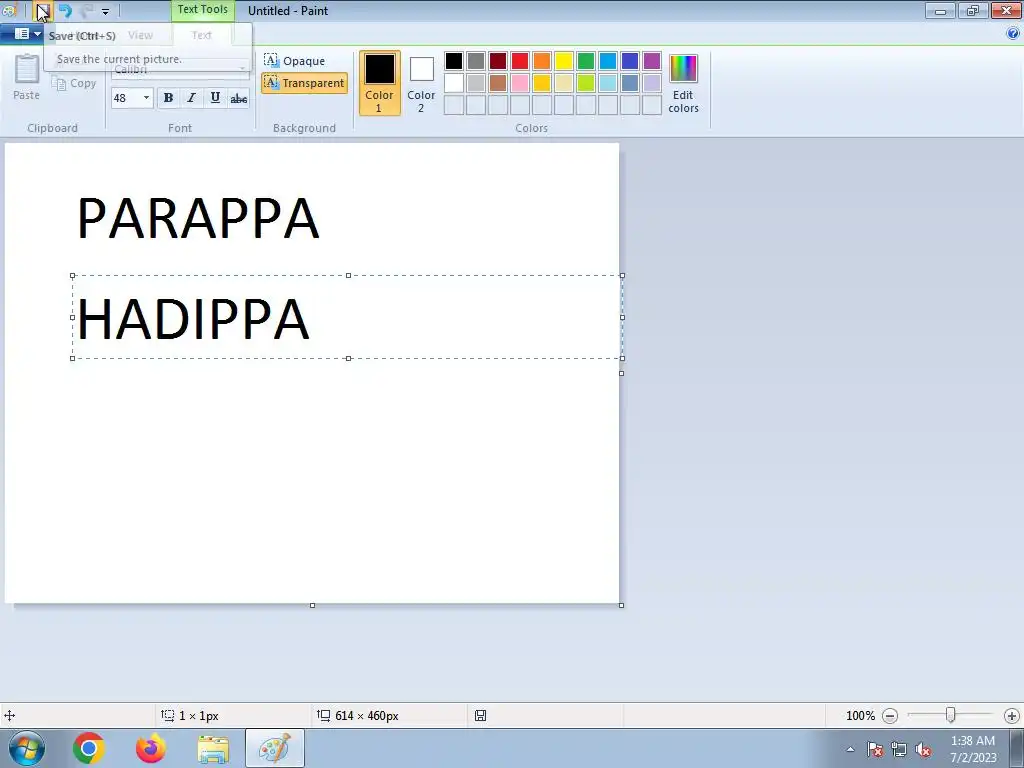Toggle Italic formatting
Viewport: 1024px width, 768px height.
point(191,98)
